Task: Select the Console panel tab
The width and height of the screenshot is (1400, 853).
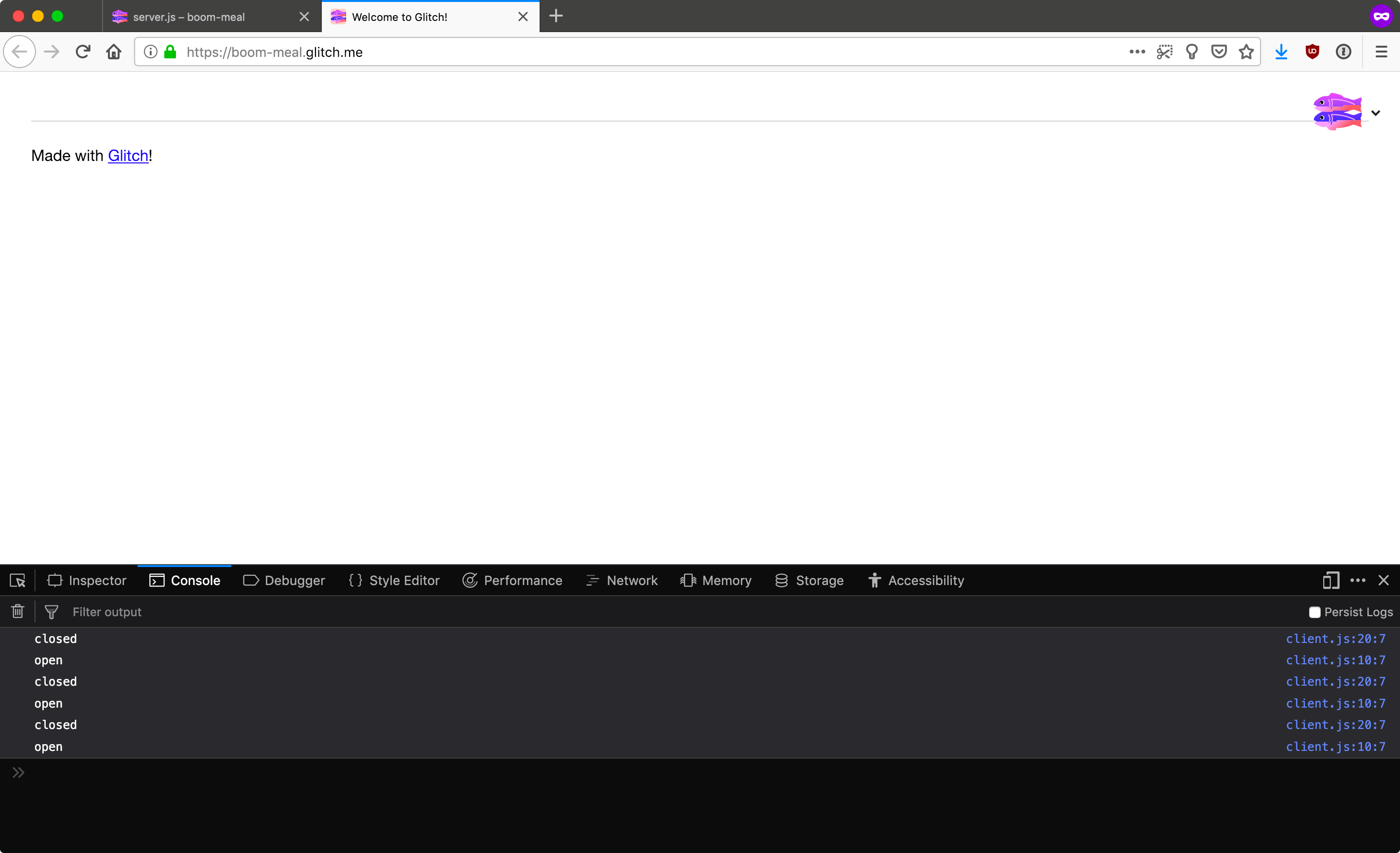Action: pos(184,580)
